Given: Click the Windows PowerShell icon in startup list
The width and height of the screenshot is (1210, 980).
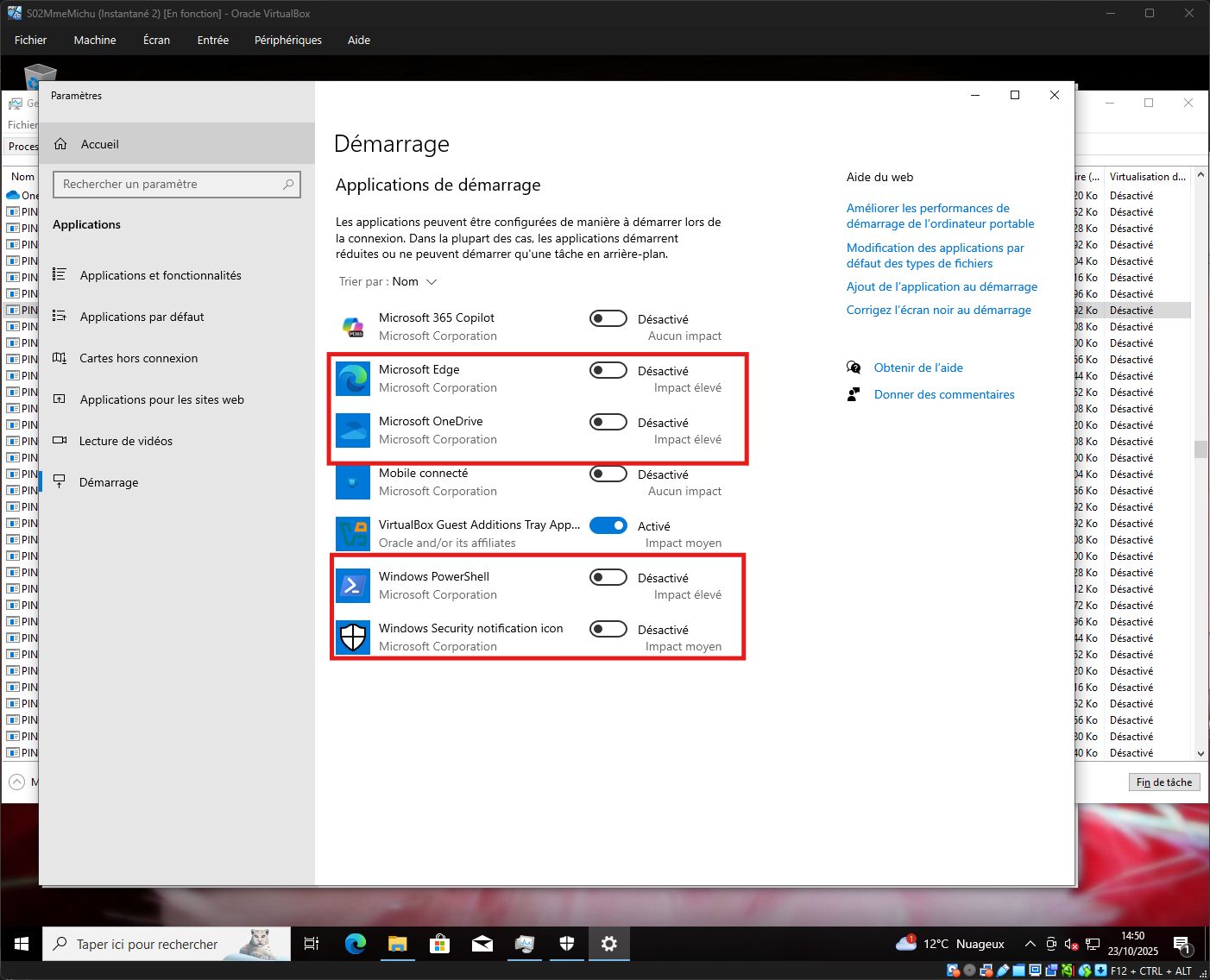Looking at the screenshot, I should tap(353, 586).
